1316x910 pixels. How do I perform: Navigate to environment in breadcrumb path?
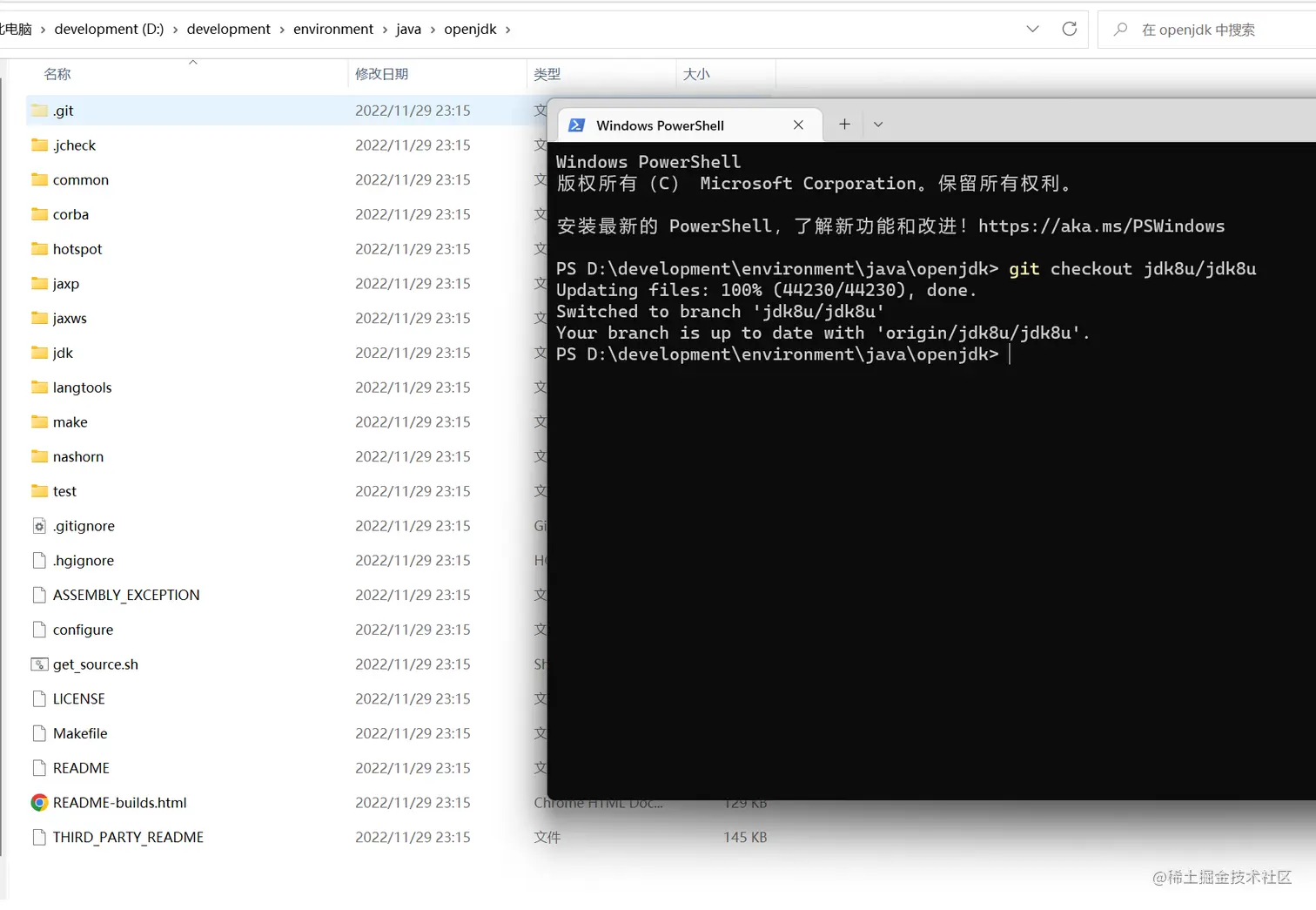(x=333, y=30)
